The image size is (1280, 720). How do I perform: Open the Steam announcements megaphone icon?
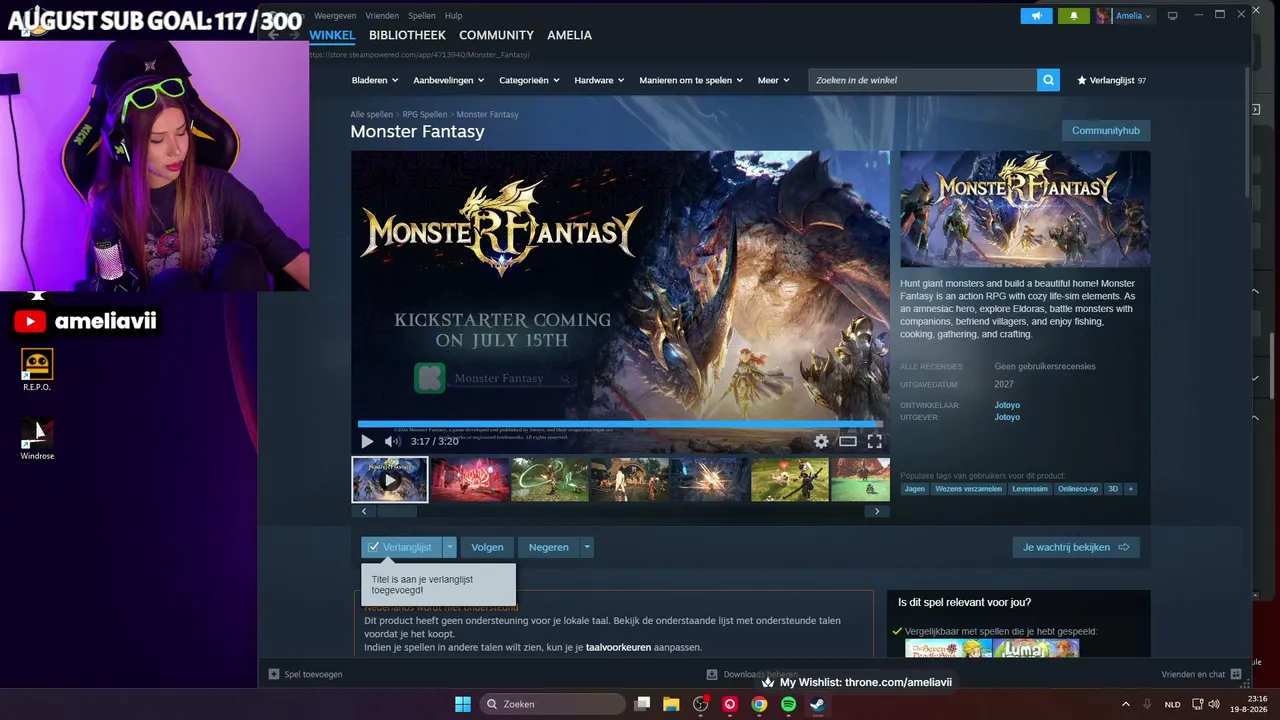(1037, 15)
